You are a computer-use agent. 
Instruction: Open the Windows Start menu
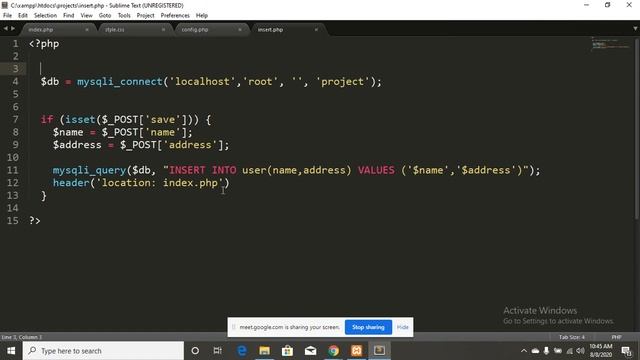(11, 351)
